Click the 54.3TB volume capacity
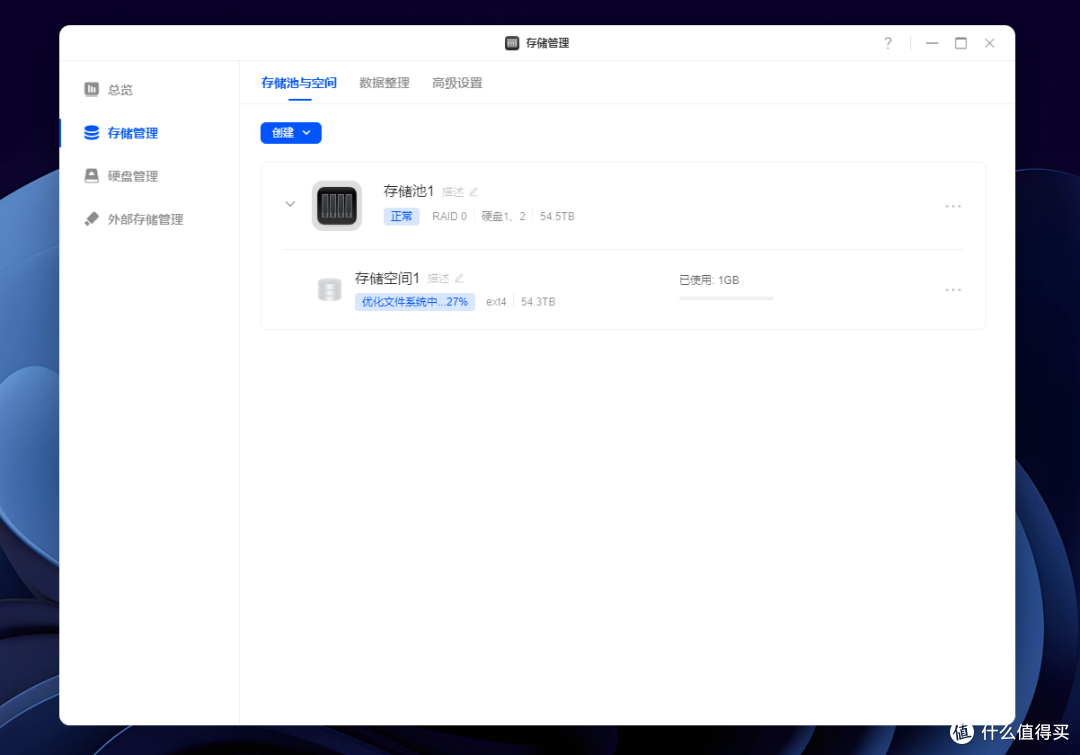Viewport: 1080px width, 755px height. (538, 302)
